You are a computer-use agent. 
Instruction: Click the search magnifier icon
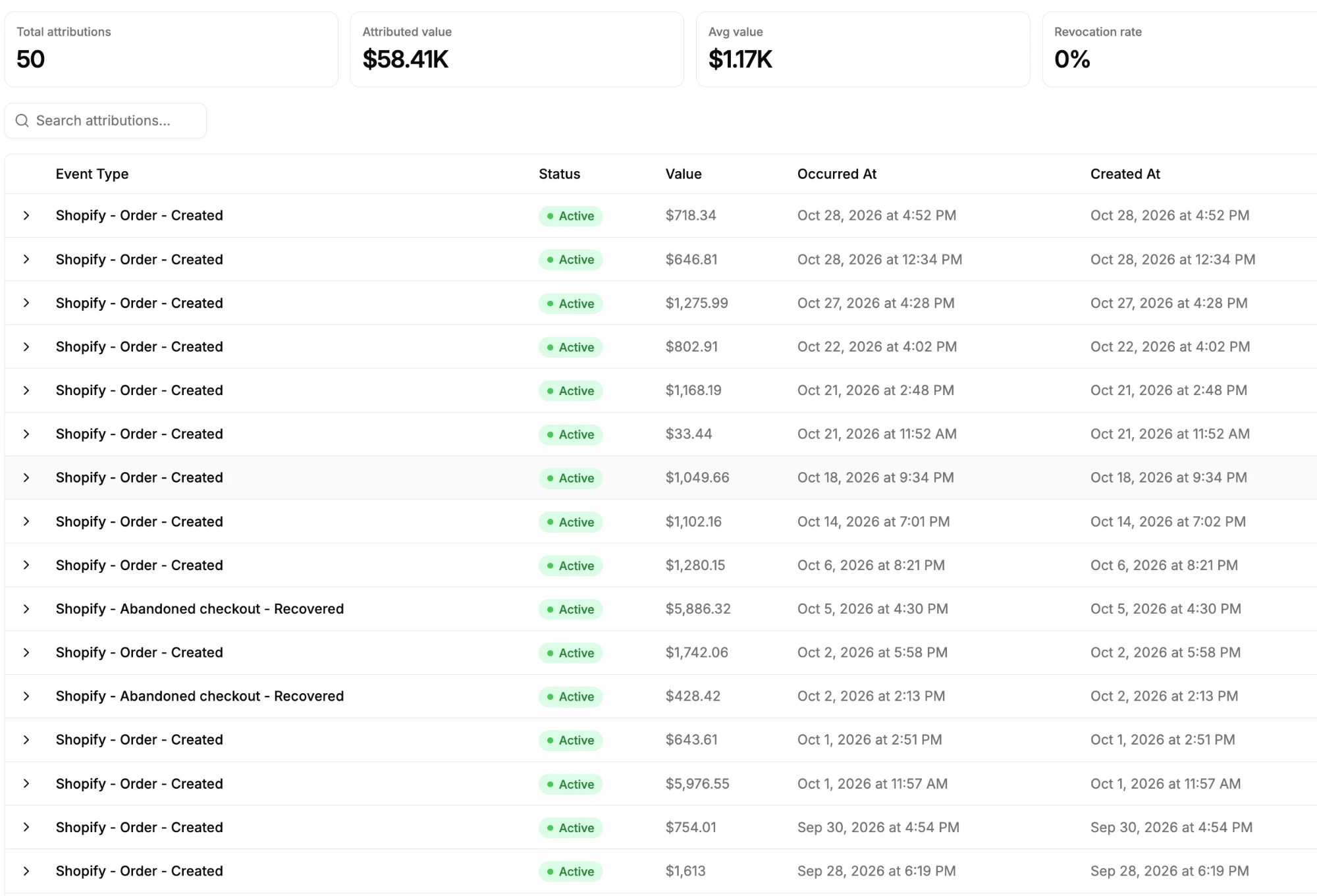pyautogui.click(x=22, y=120)
